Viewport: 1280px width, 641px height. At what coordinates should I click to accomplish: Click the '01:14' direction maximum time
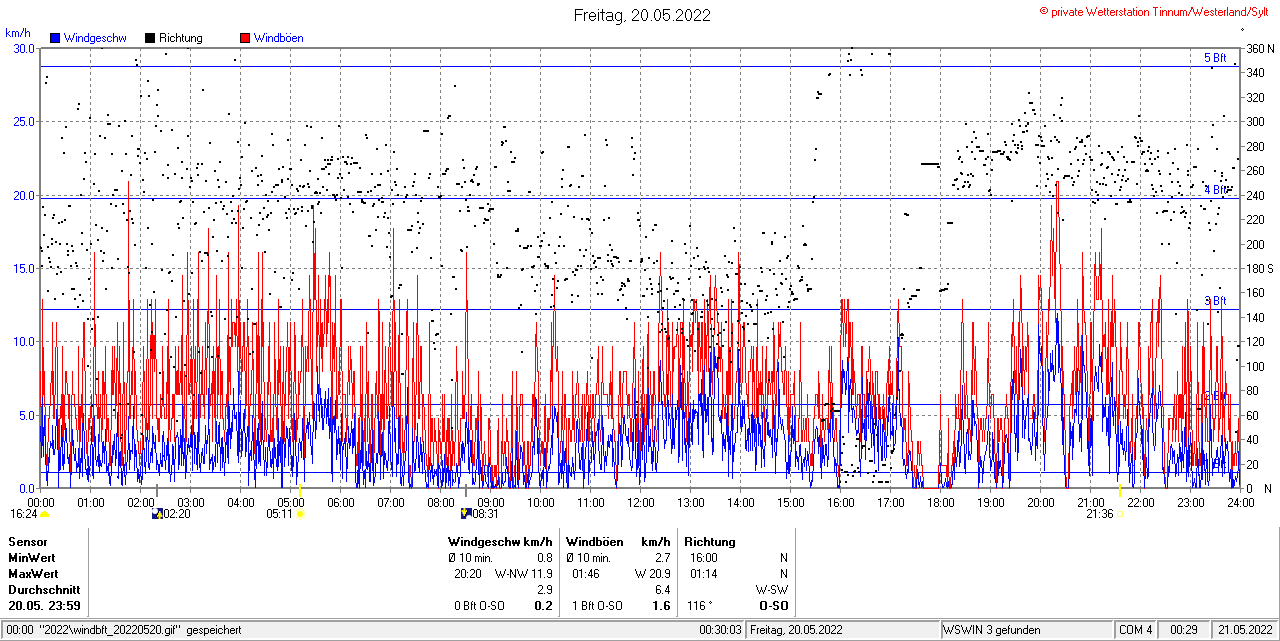tap(704, 574)
